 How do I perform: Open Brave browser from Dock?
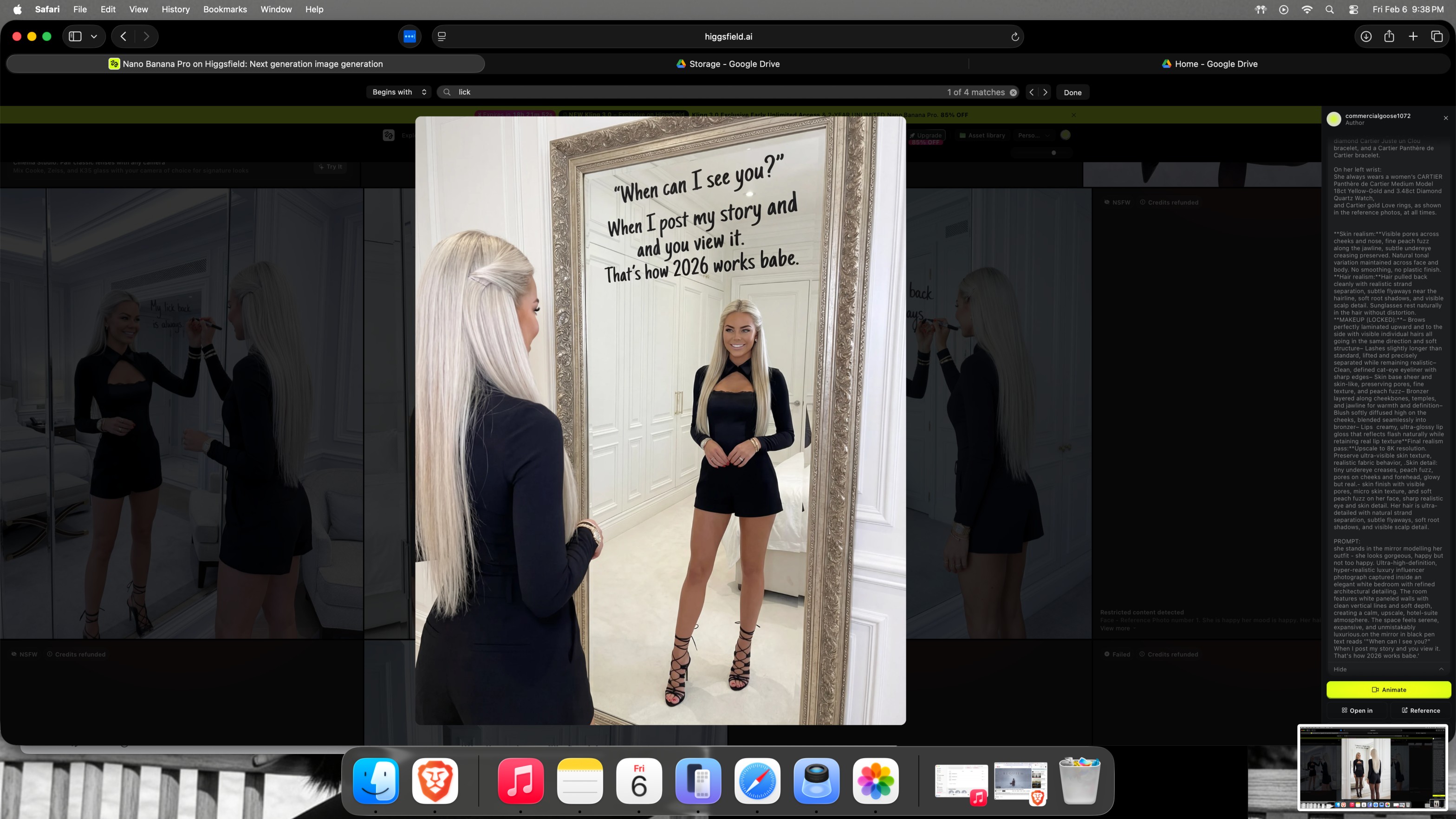pyautogui.click(x=435, y=781)
